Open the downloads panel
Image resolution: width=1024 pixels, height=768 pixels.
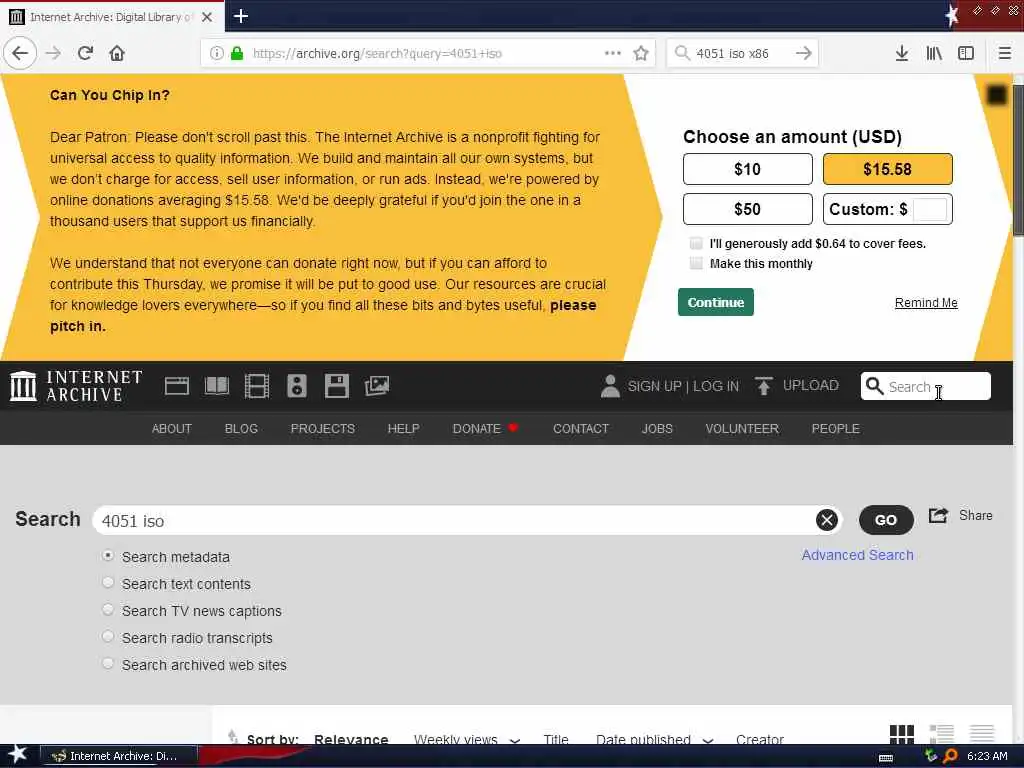pos(902,53)
